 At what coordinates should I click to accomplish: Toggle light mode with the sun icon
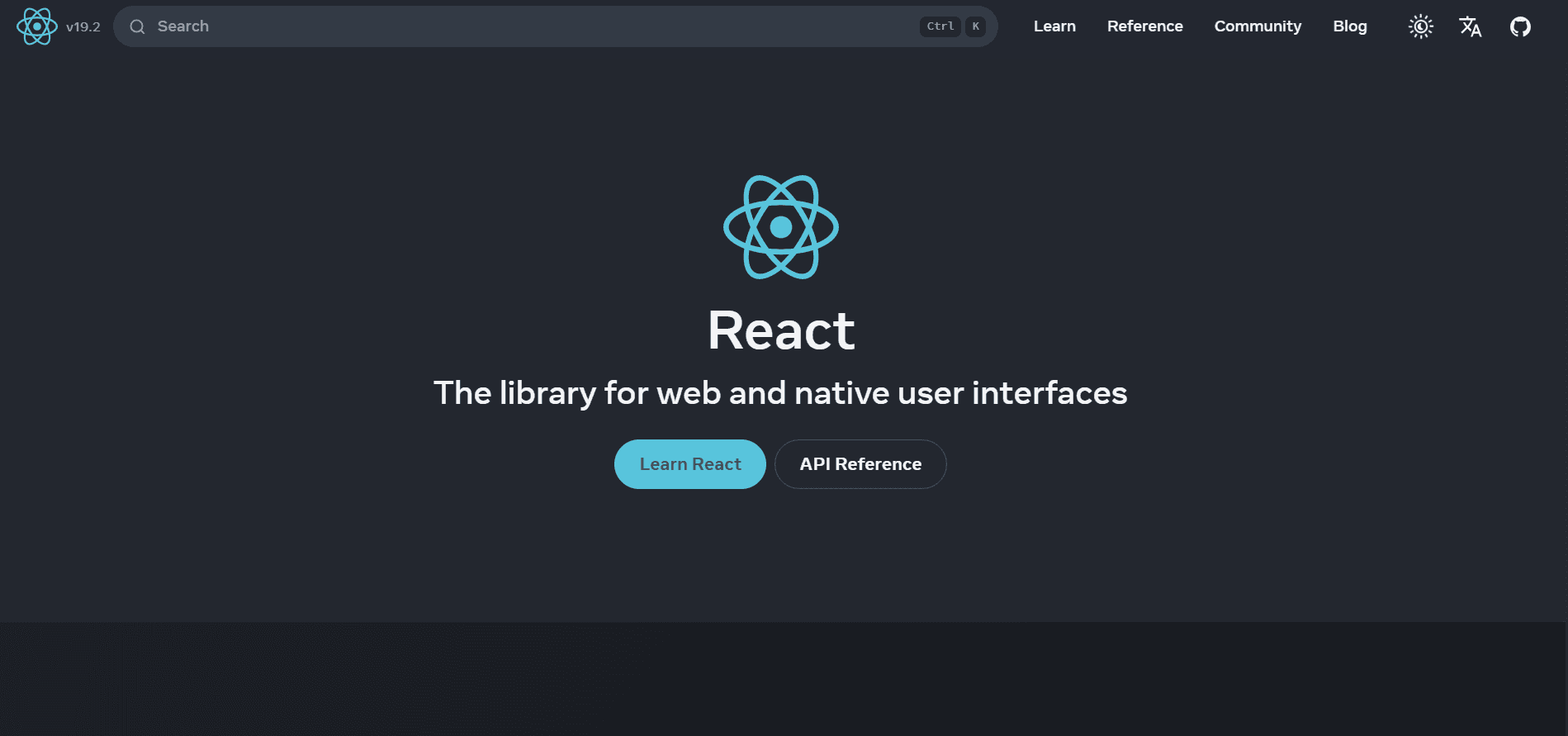1421,26
